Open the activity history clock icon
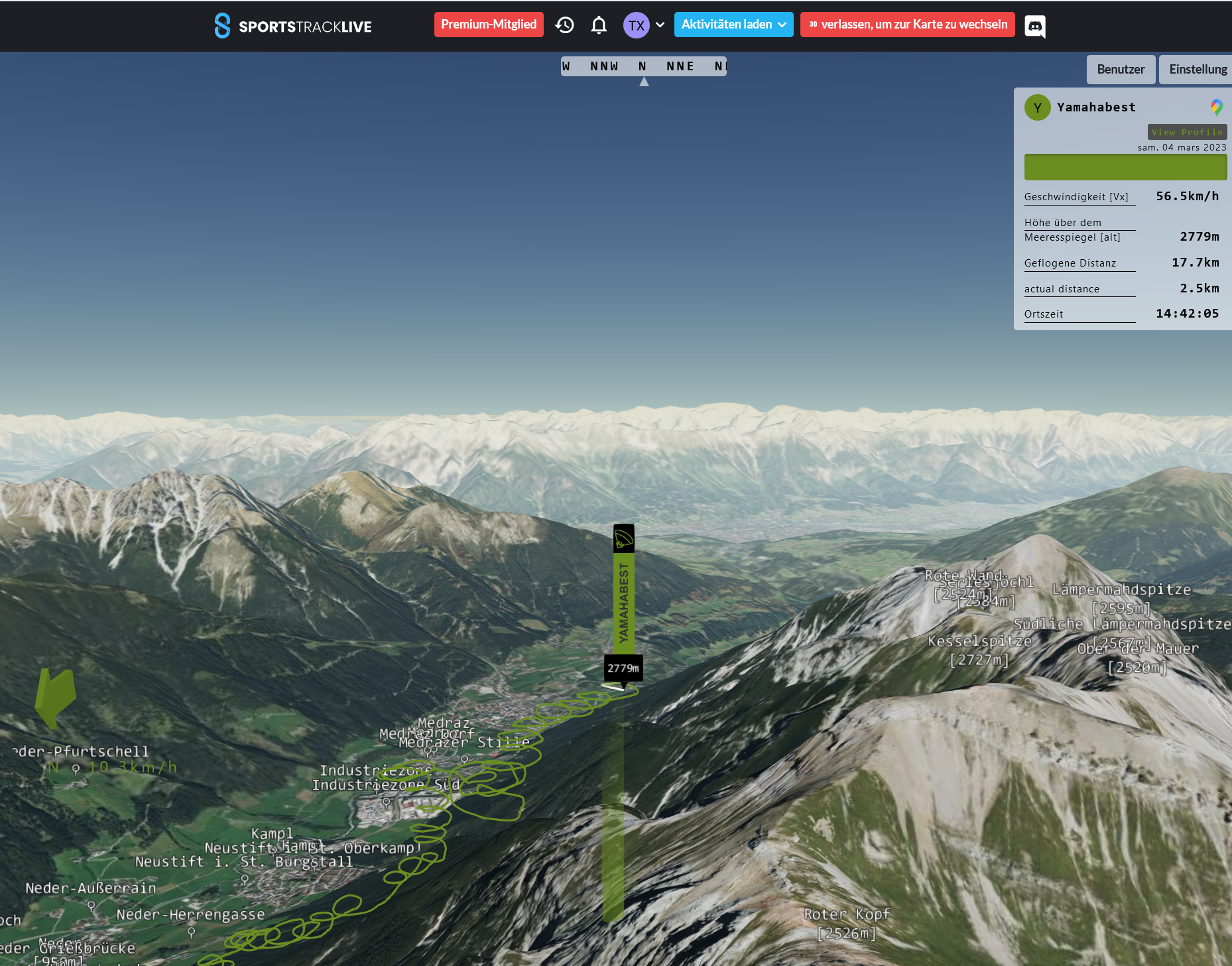This screenshot has width=1232, height=966. point(564,25)
